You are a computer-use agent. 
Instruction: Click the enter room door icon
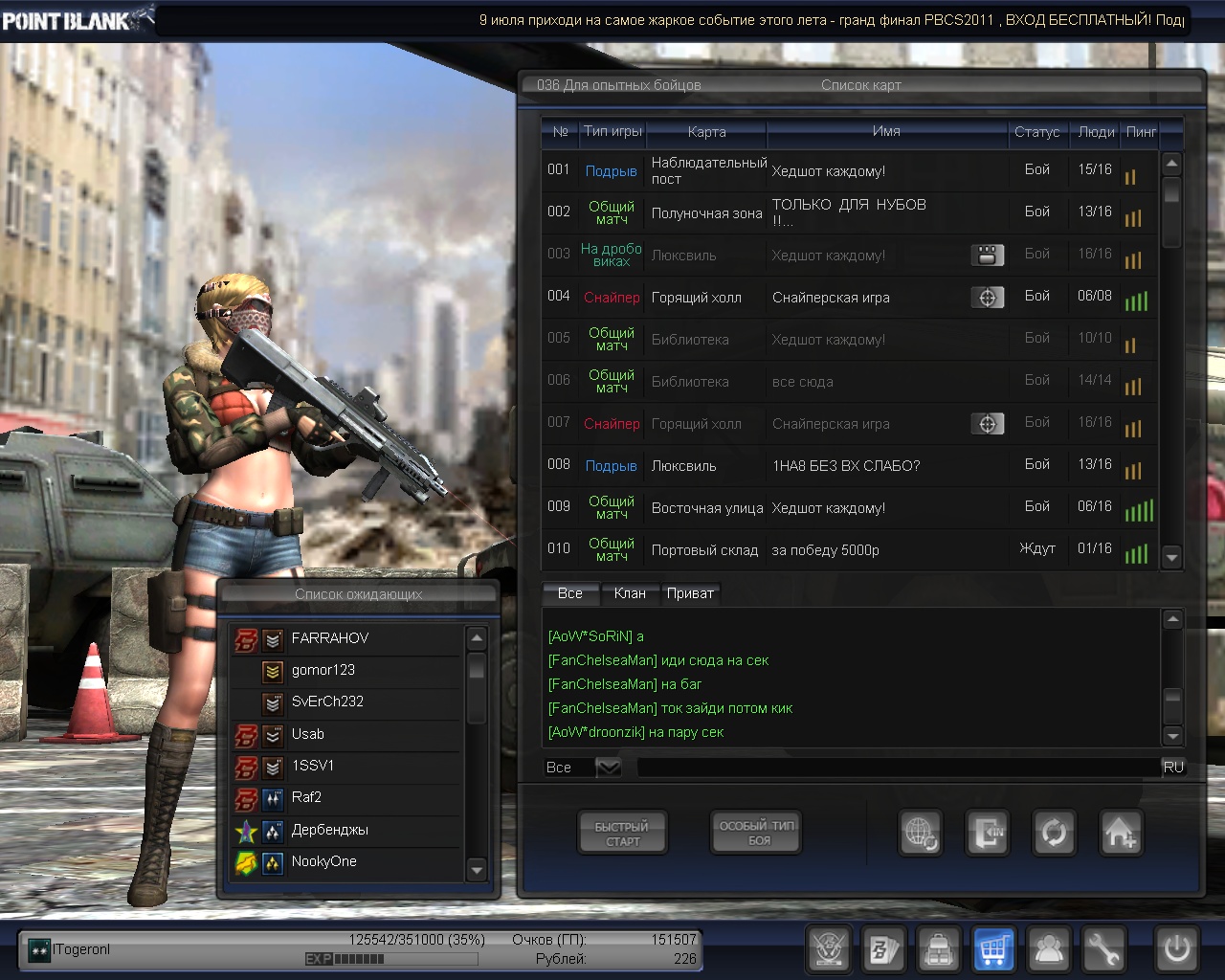coord(987,833)
